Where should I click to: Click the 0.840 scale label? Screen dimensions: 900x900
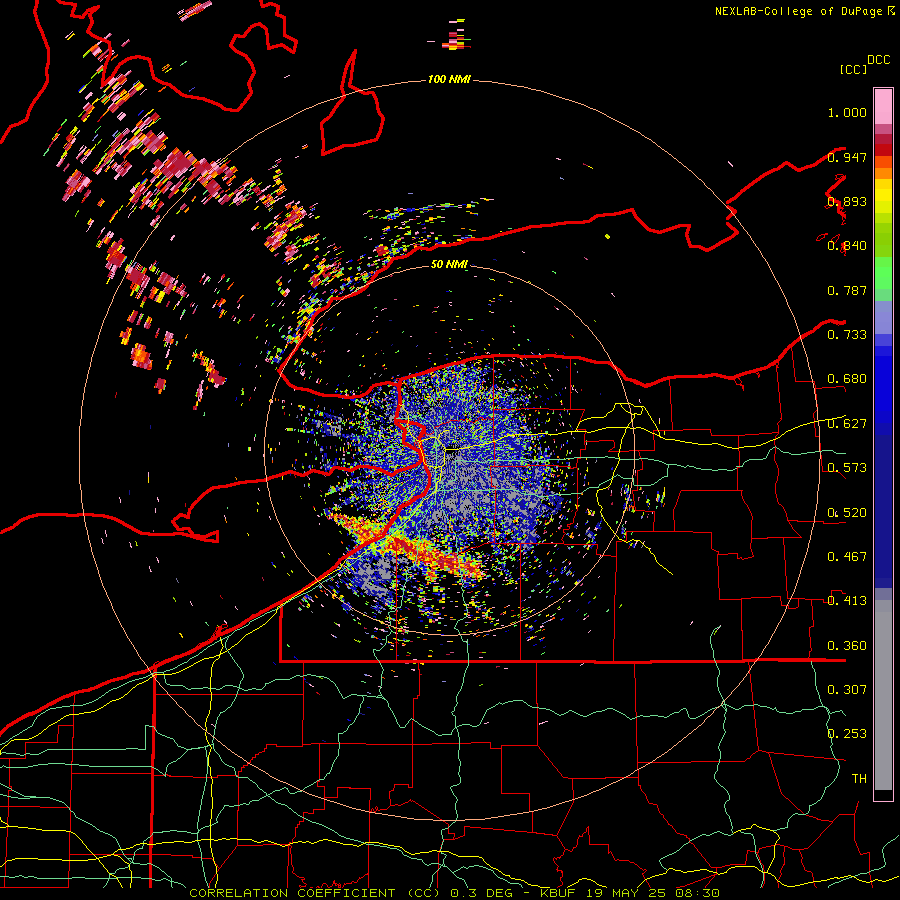click(x=847, y=246)
